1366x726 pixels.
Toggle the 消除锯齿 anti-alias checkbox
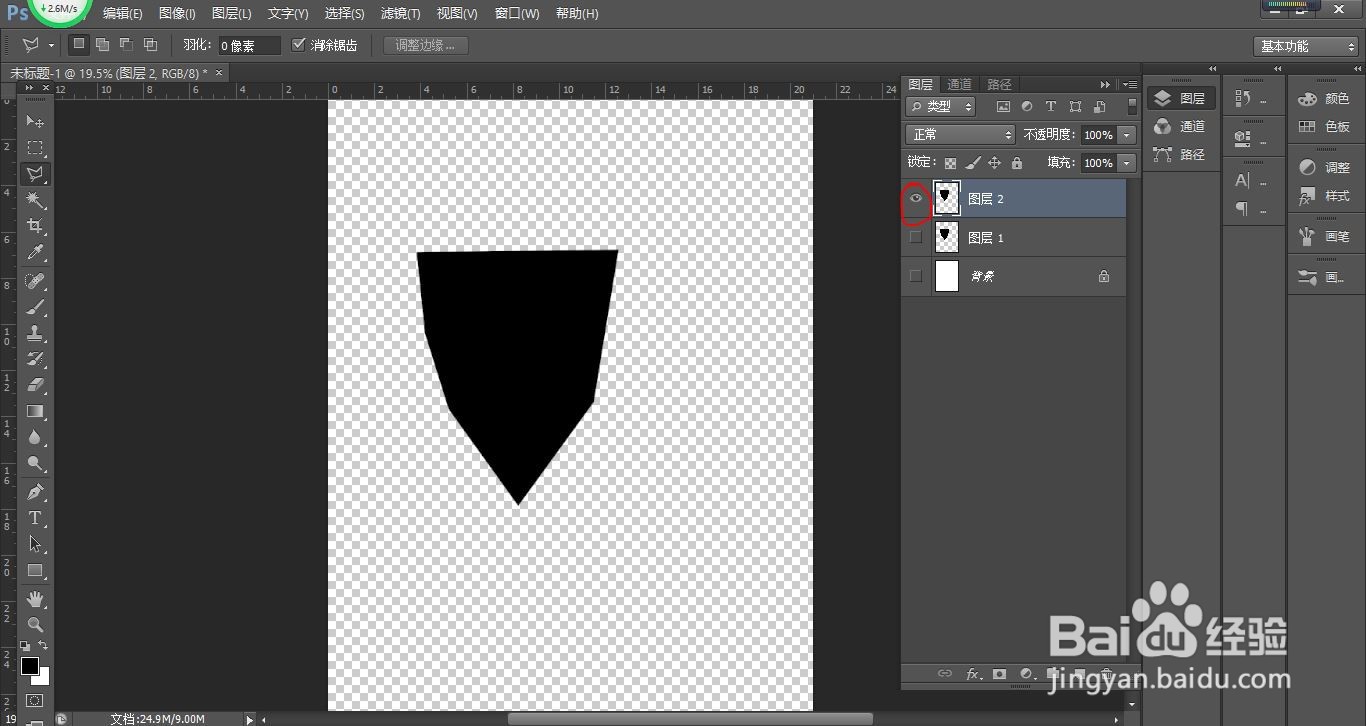tap(299, 45)
